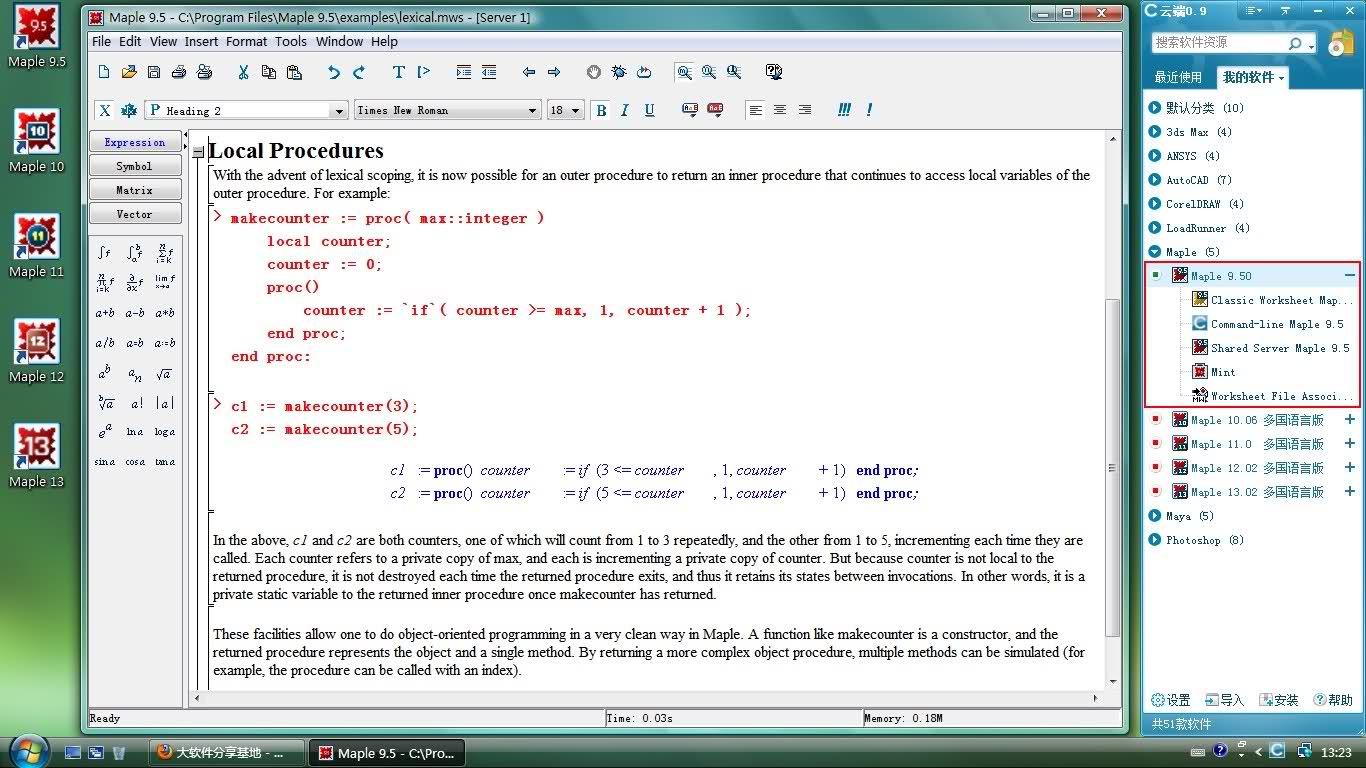The image size is (1366, 768).
Task: Collapse Maple 9.50 with minus sign
Action: click(x=1350, y=275)
